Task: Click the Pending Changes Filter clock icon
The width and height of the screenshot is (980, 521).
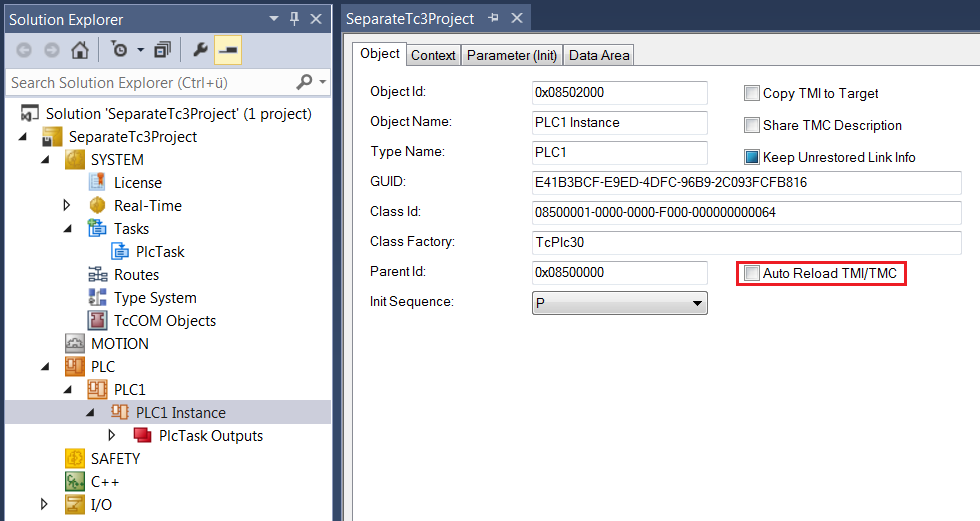Action: 119,49
